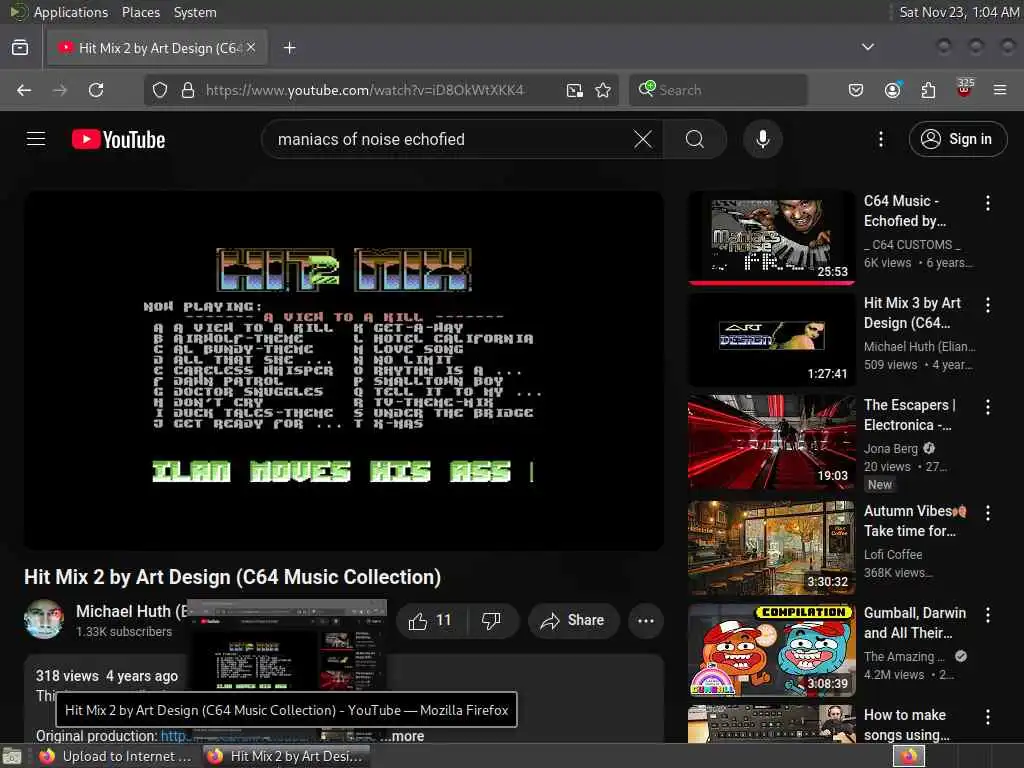
Task: Open Michael Huth channel avatar
Action: tap(44, 619)
